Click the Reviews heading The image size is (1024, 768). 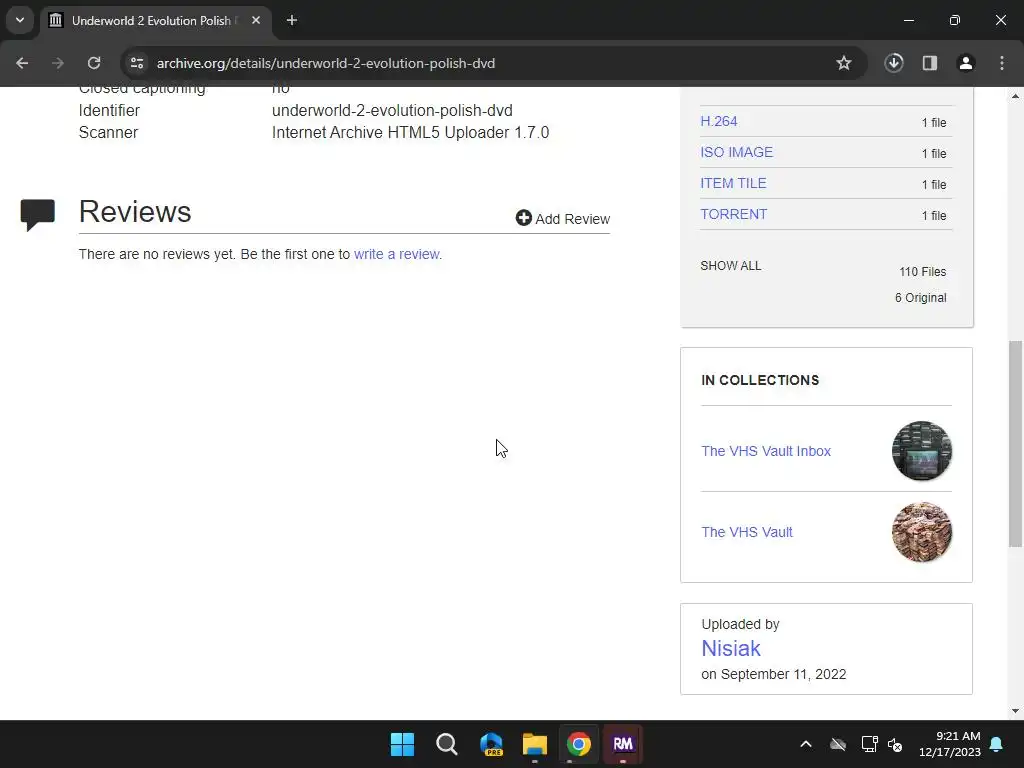coord(135,212)
